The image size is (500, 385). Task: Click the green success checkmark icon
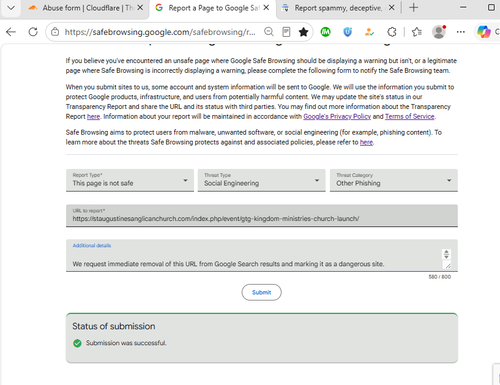[77, 343]
